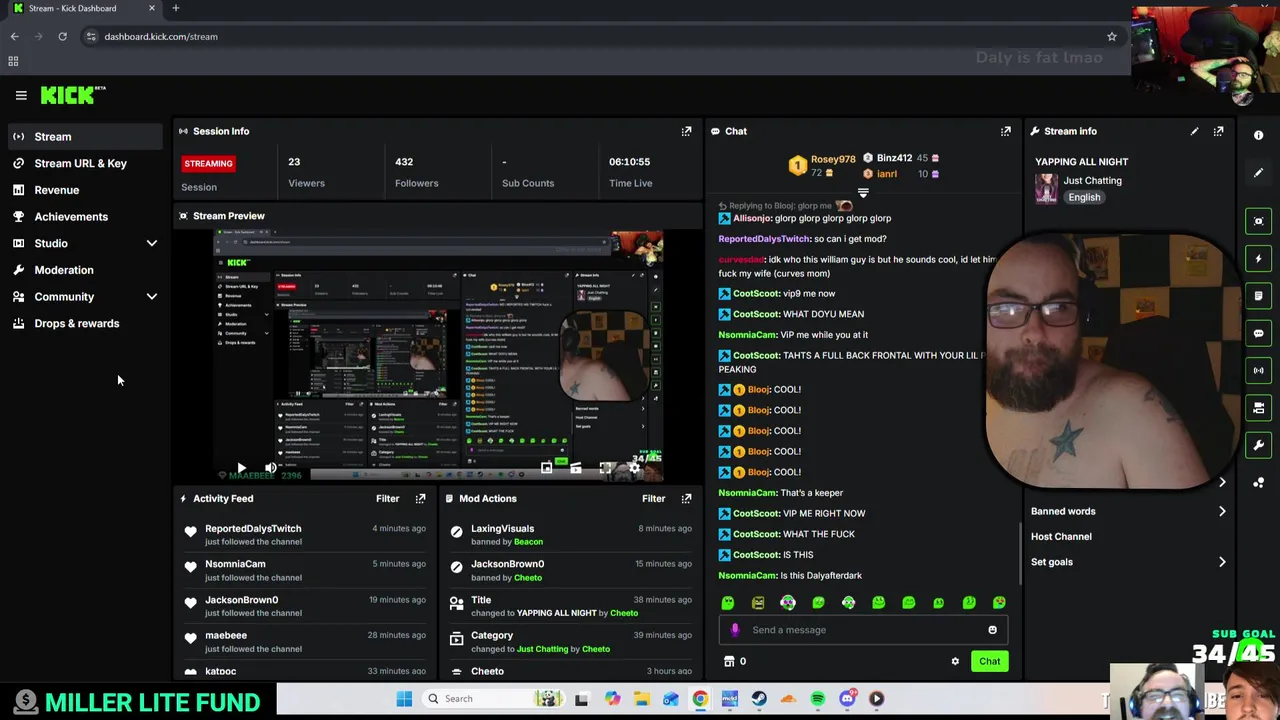Pop out the Mod Actions panel
Image resolution: width=1280 pixels, height=720 pixels.
[x=686, y=498]
